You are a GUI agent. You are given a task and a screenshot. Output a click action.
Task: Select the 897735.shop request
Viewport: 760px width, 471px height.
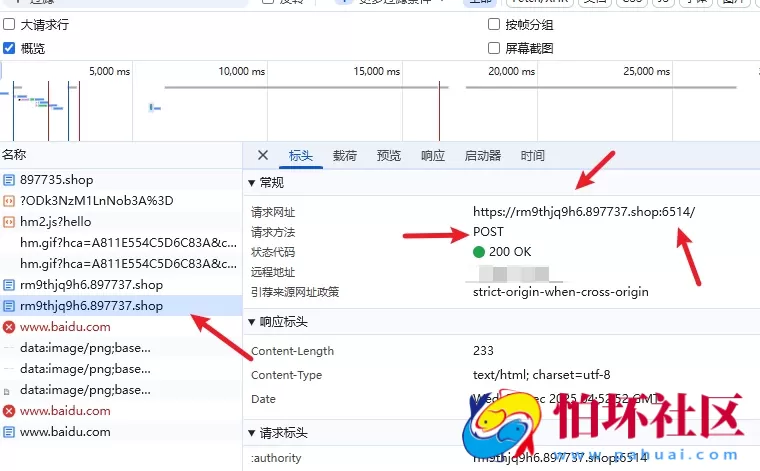point(121,180)
